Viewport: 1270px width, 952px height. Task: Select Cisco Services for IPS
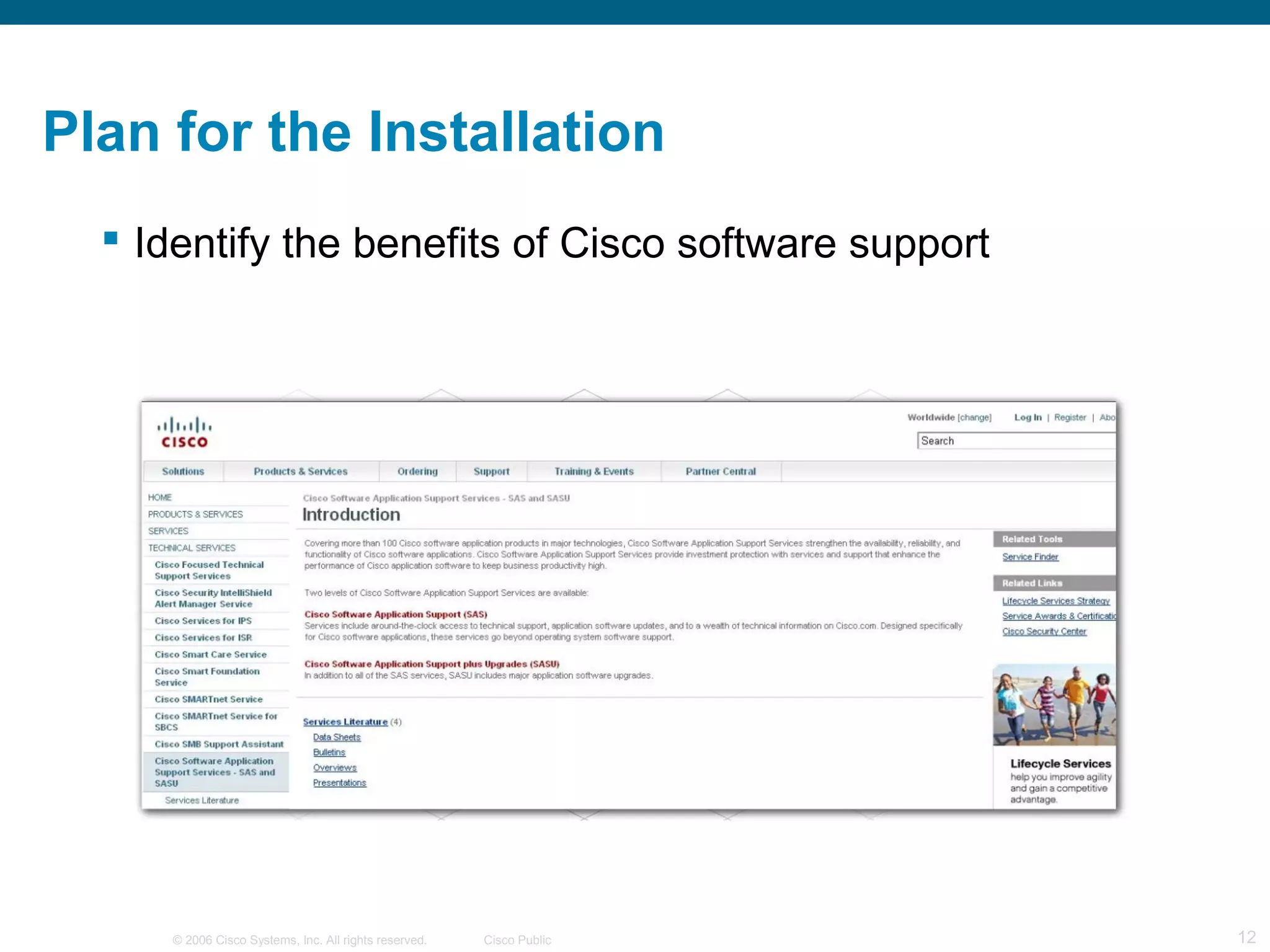[x=203, y=620]
